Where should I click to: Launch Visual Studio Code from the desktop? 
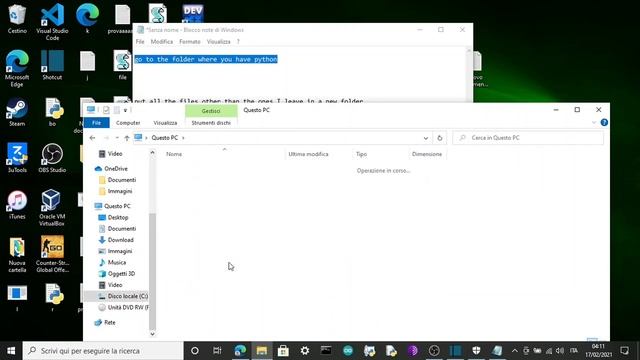pyautogui.click(x=52, y=21)
